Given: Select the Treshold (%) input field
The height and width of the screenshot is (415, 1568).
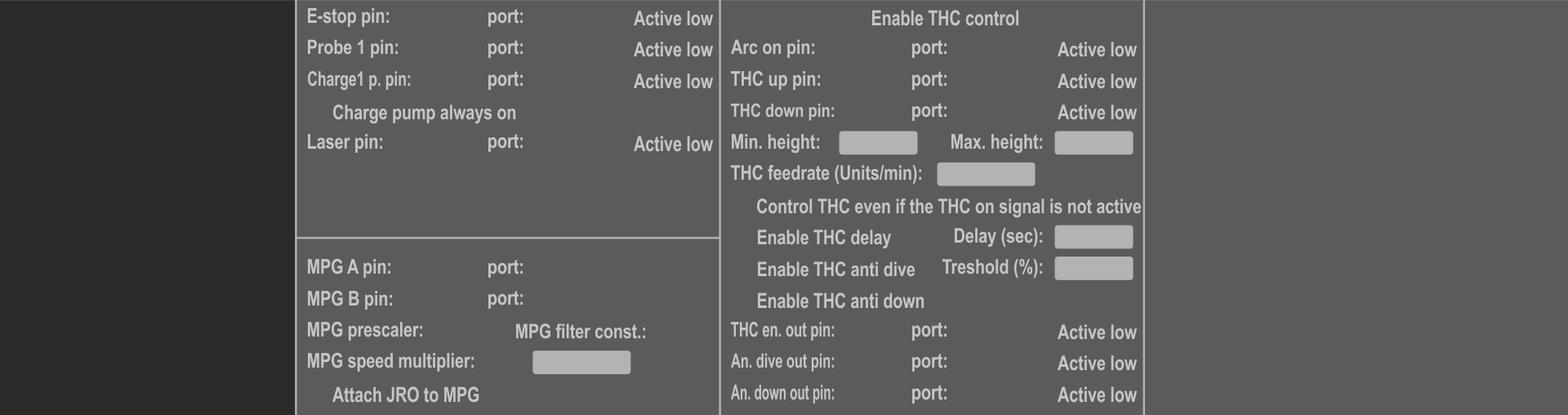Looking at the screenshot, I should click(1094, 269).
